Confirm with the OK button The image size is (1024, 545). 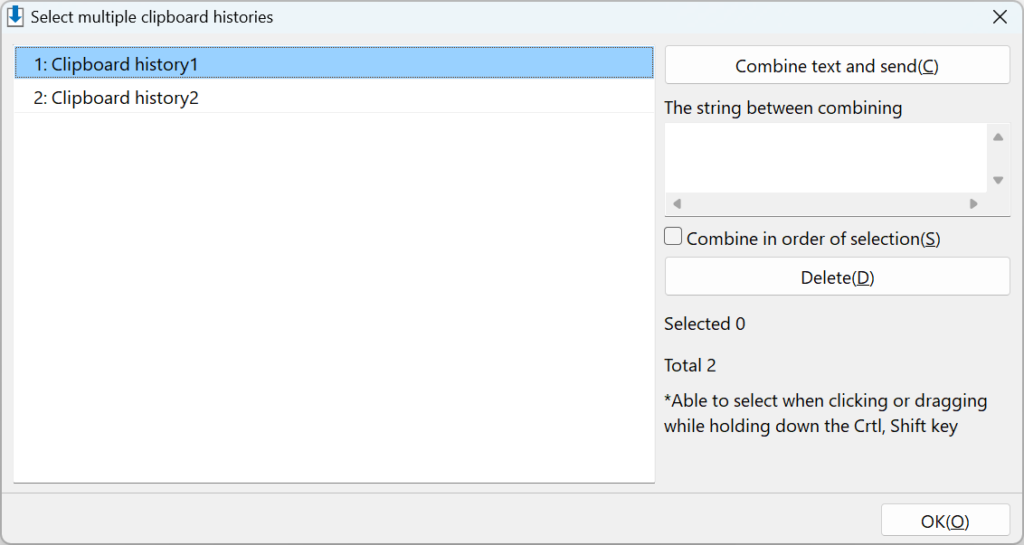[945, 521]
